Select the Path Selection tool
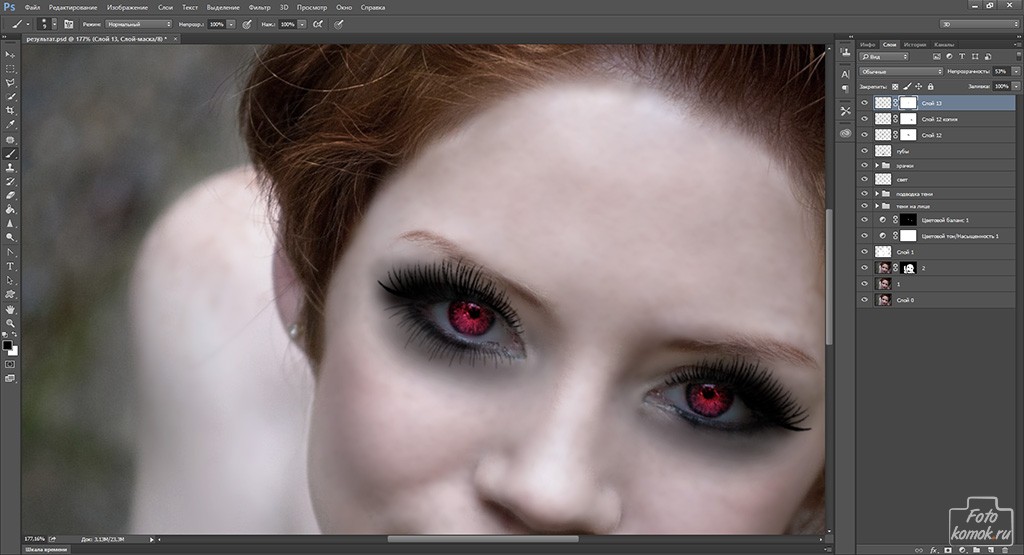Viewport: 1024px width, 555px height. point(10,281)
